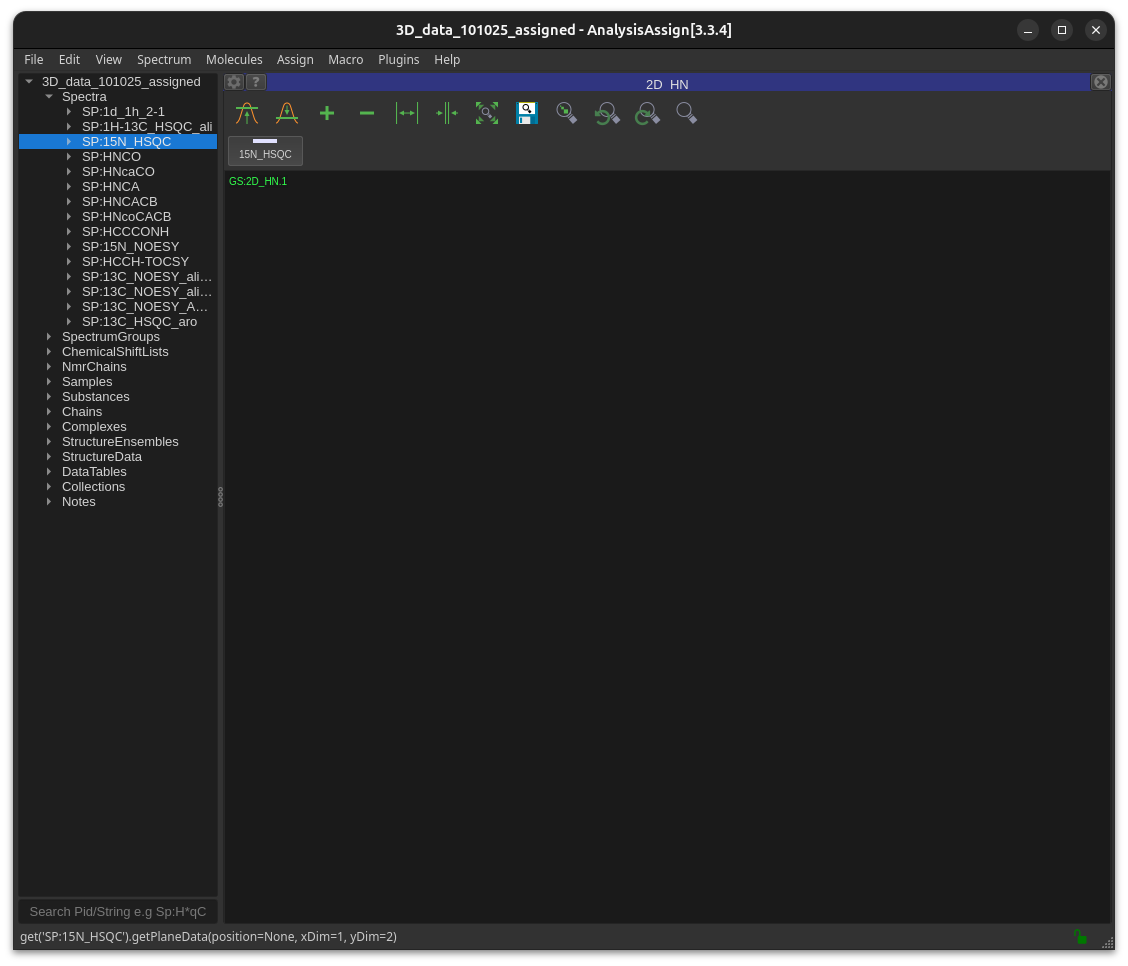Screen dimensions: 1128x966
Task: Click the redo zoom magnifier icon
Action: pyautogui.click(x=647, y=113)
